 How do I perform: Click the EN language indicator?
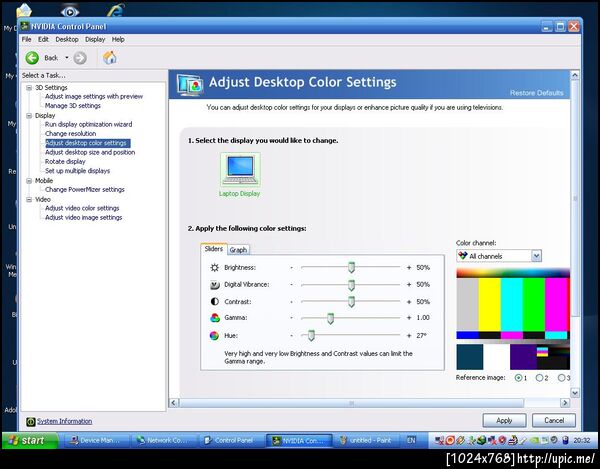click(411, 441)
